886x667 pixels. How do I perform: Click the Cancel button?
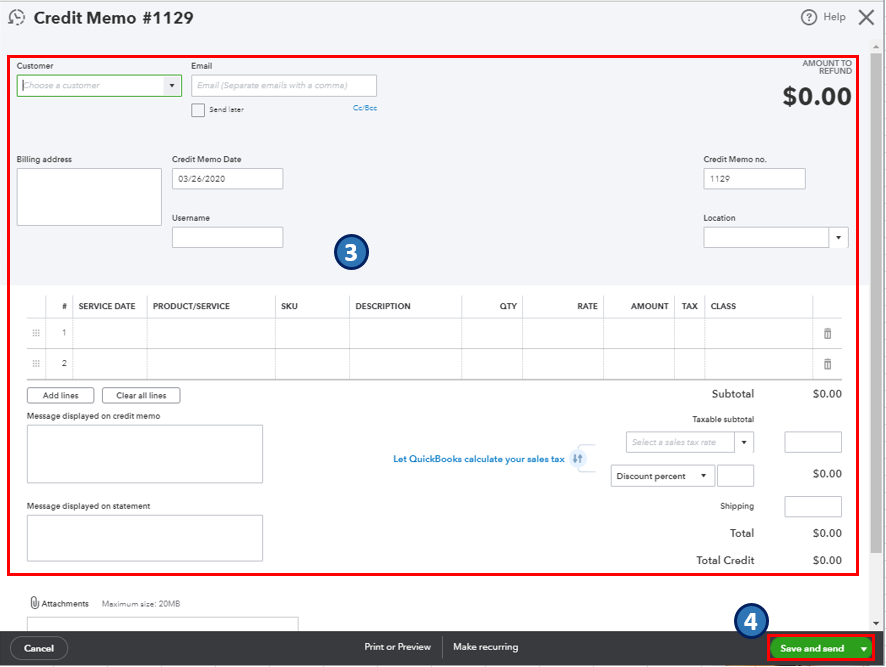tap(39, 648)
